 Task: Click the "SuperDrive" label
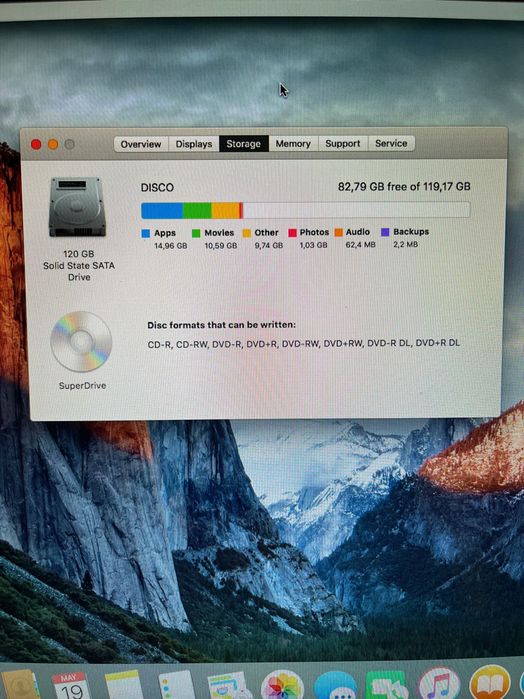pyautogui.click(x=83, y=386)
